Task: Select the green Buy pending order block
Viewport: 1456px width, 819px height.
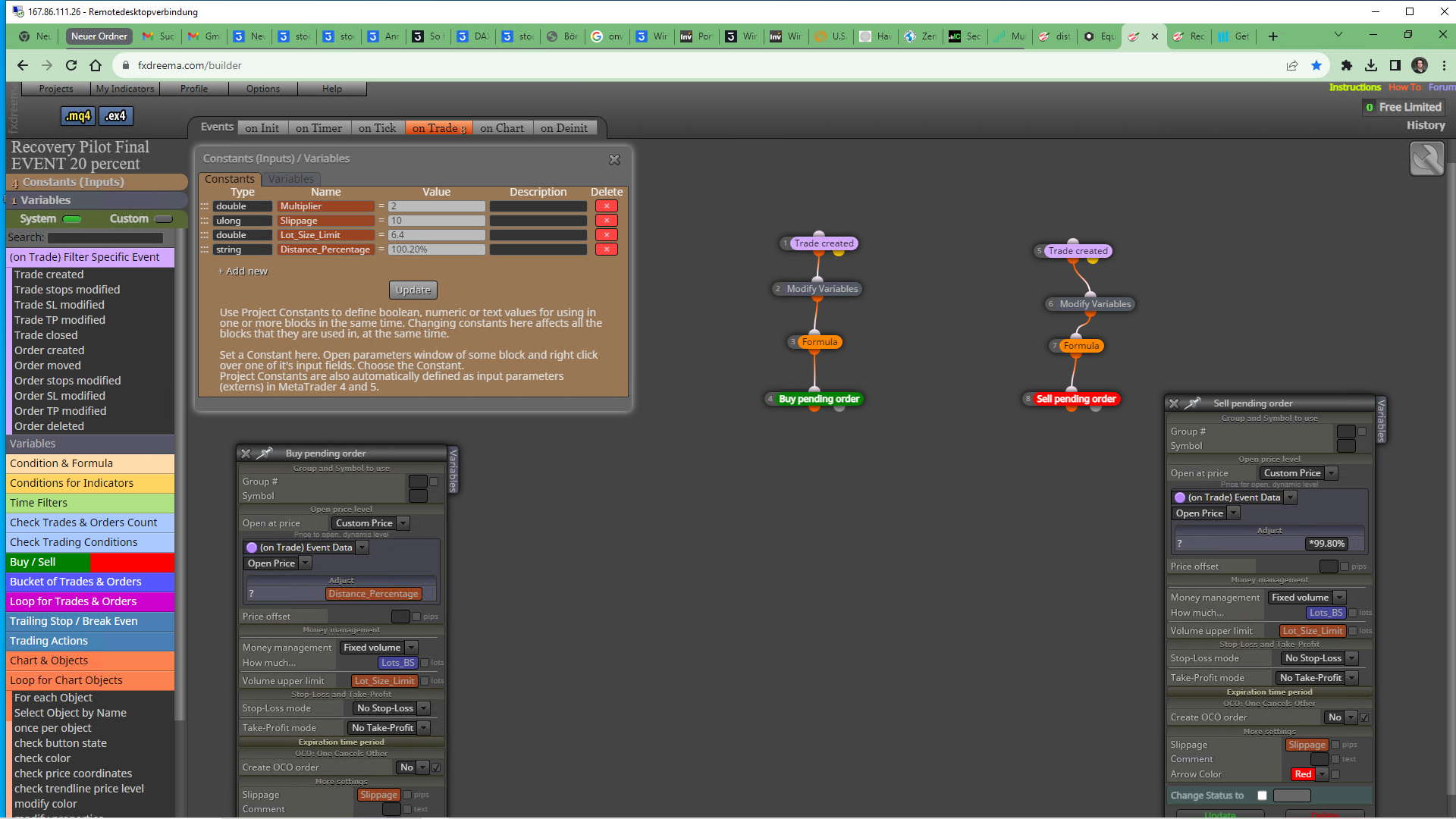Action: pos(819,399)
